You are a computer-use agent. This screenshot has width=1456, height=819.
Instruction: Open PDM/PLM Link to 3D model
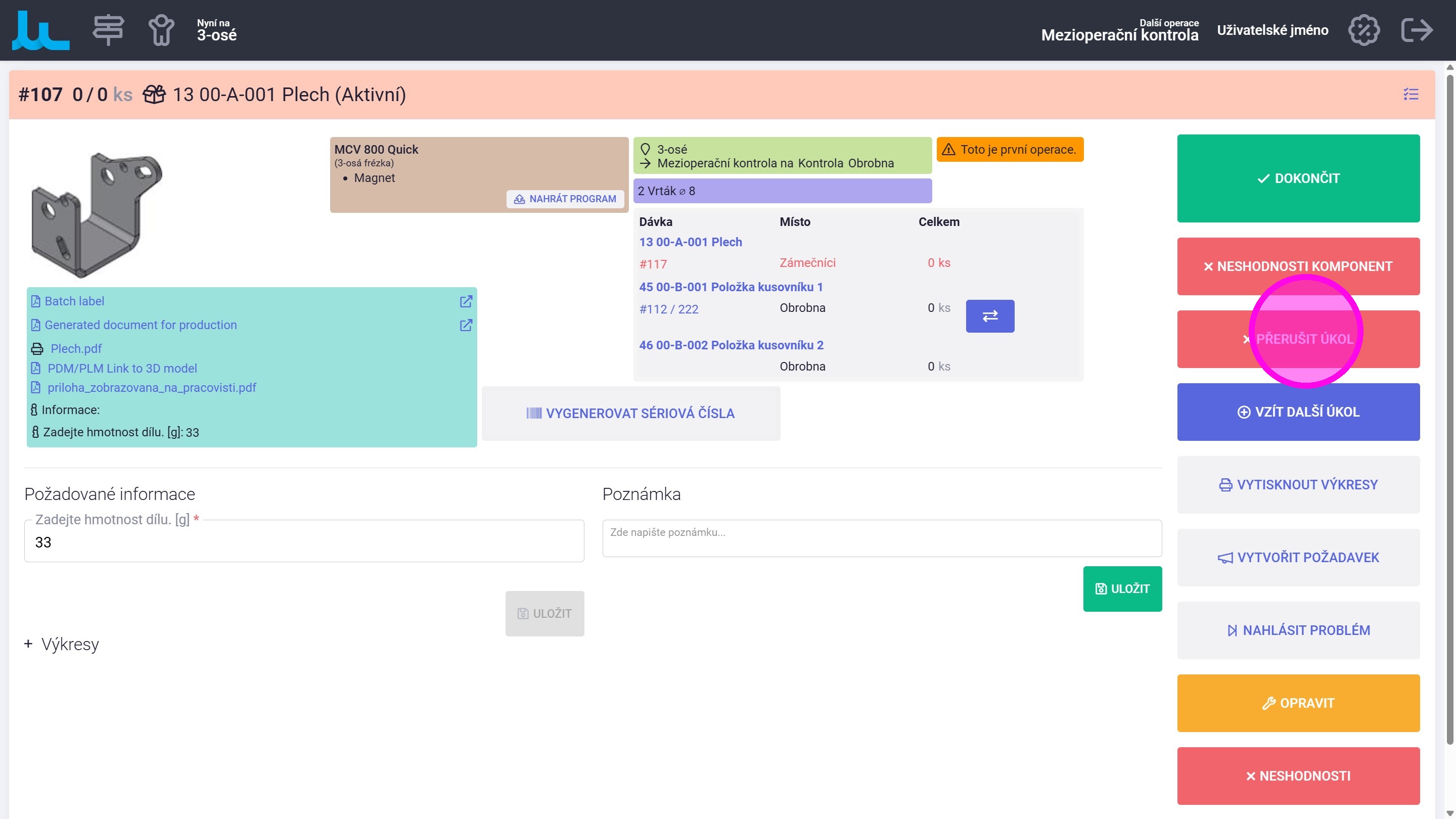pyautogui.click(x=122, y=369)
